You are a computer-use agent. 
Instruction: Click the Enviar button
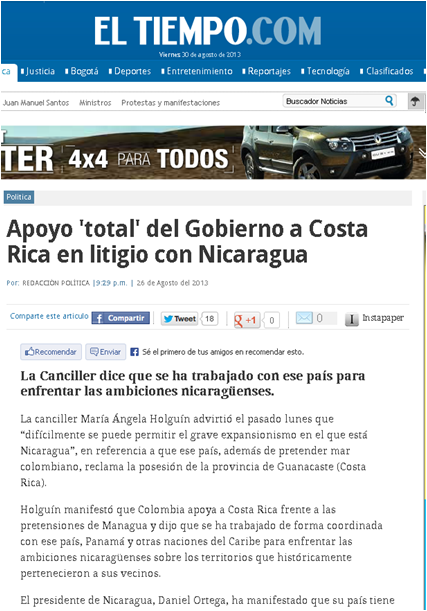(x=106, y=352)
